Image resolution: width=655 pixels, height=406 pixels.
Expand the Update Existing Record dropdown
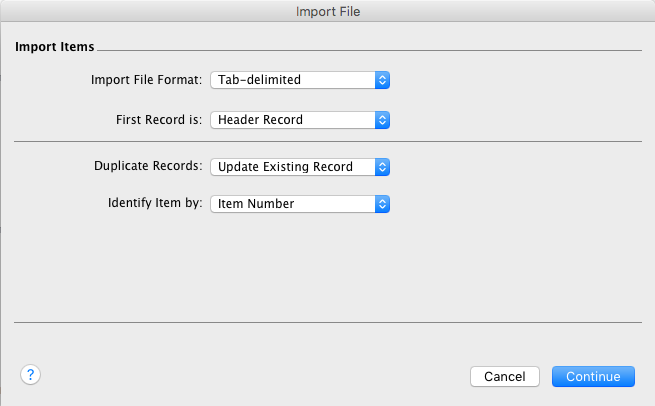tap(291, 167)
